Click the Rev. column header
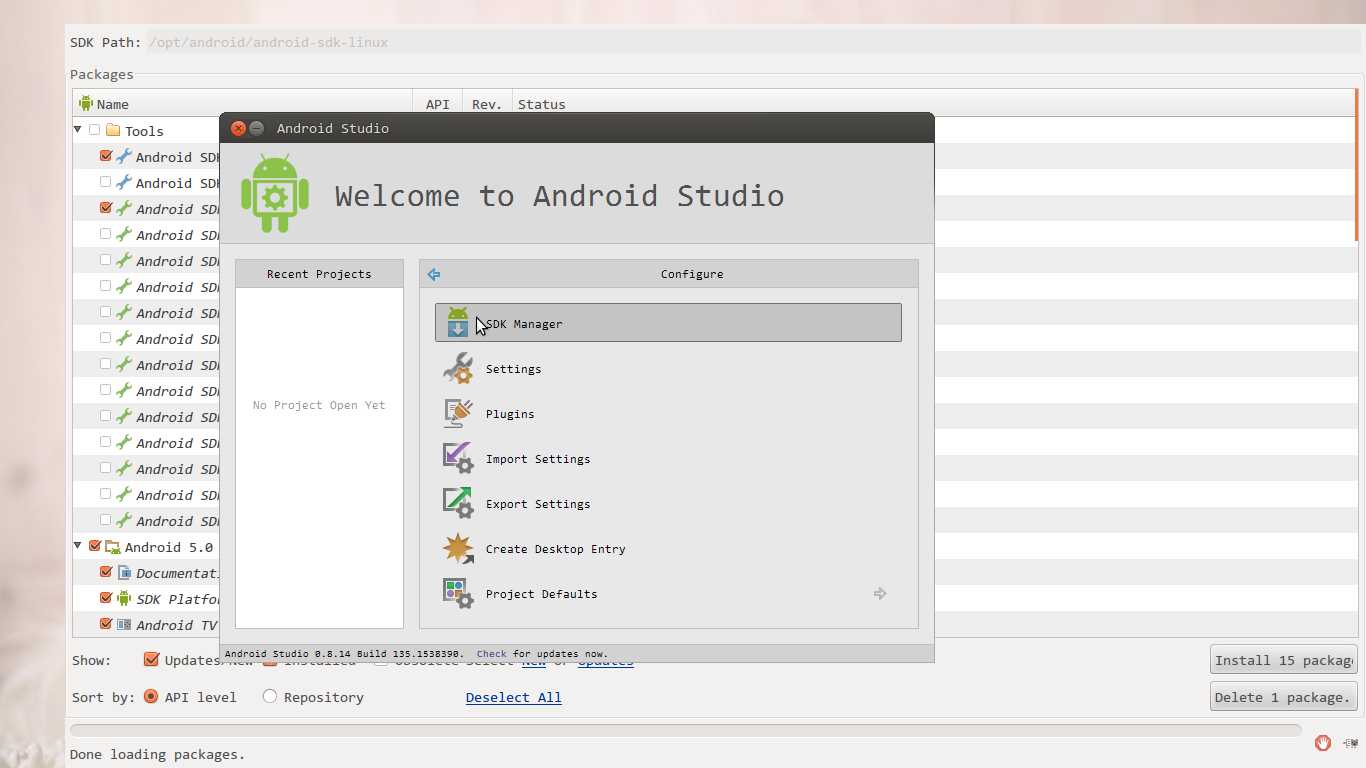This screenshot has width=1366, height=768. (487, 104)
